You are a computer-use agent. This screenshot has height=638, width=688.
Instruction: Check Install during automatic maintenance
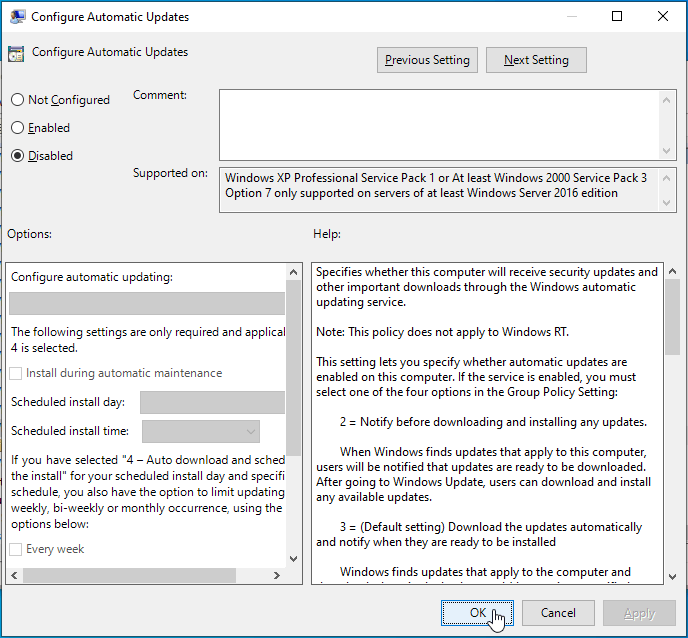click(x=17, y=373)
